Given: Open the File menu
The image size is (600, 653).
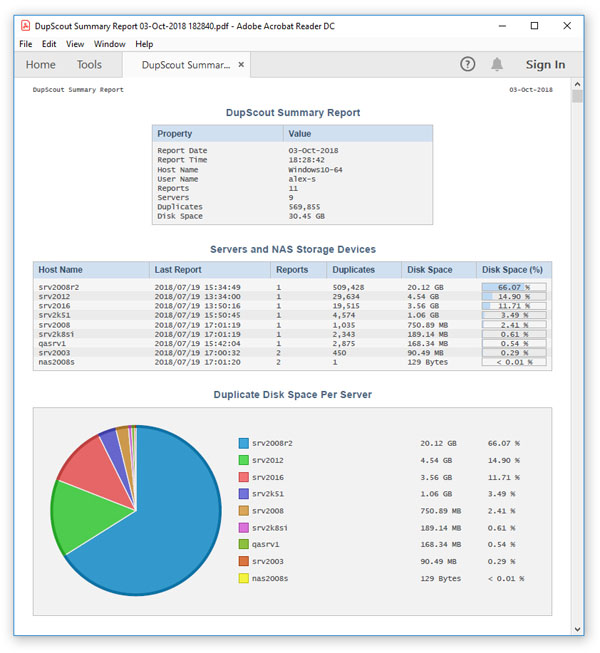Looking at the screenshot, I should click(x=25, y=44).
